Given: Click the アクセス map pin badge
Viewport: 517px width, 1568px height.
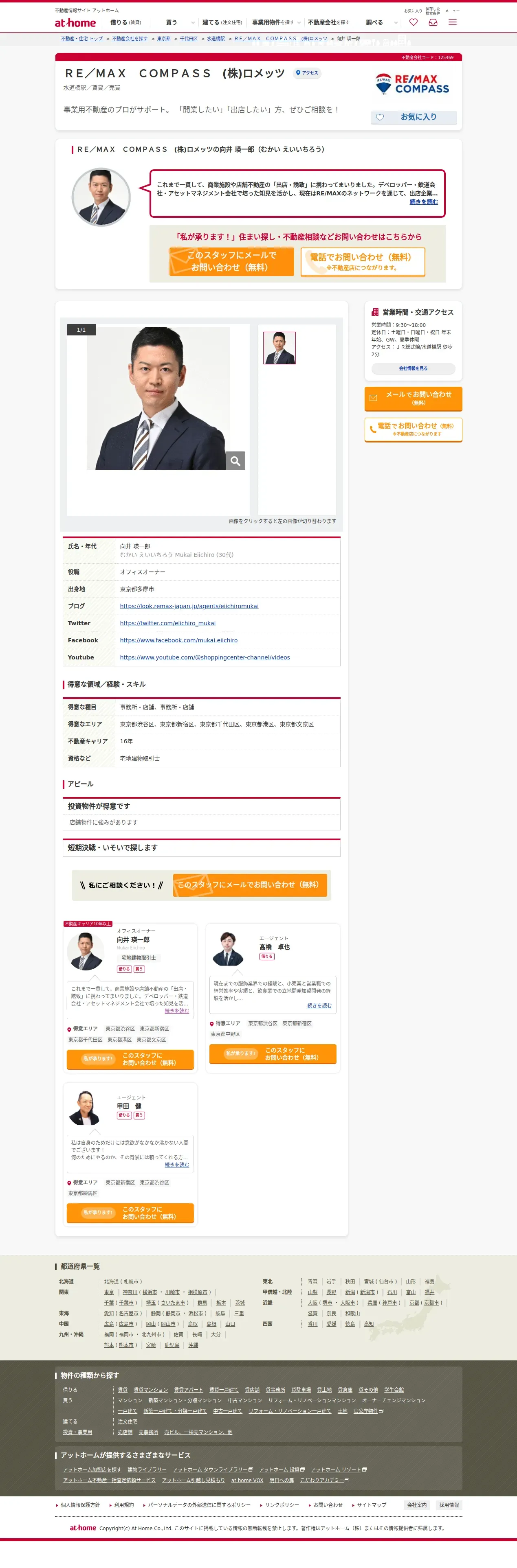Looking at the screenshot, I should point(307,73).
